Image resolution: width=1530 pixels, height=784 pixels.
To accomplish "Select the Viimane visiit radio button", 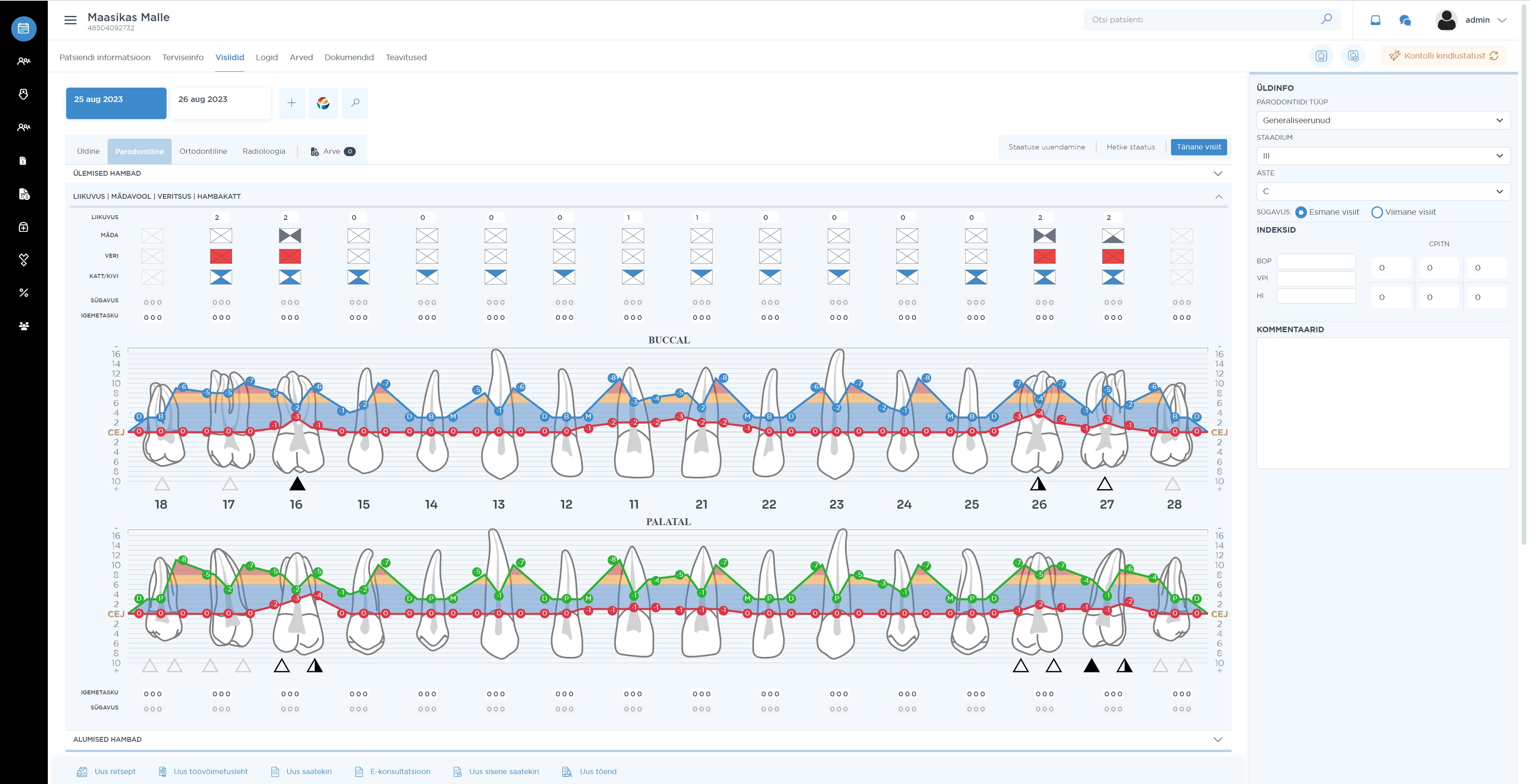I will coord(1377,212).
